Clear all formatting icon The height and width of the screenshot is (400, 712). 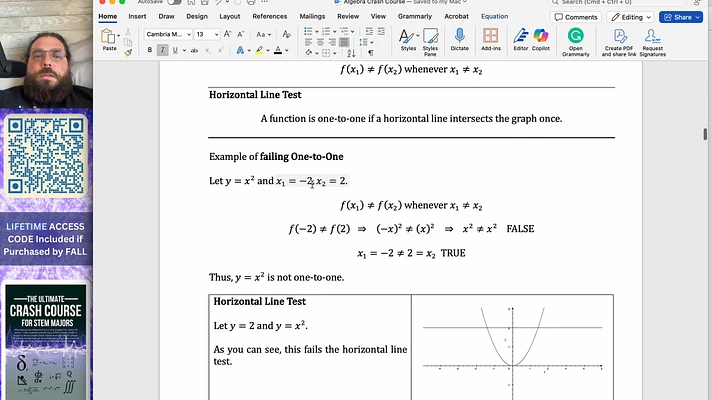click(286, 34)
